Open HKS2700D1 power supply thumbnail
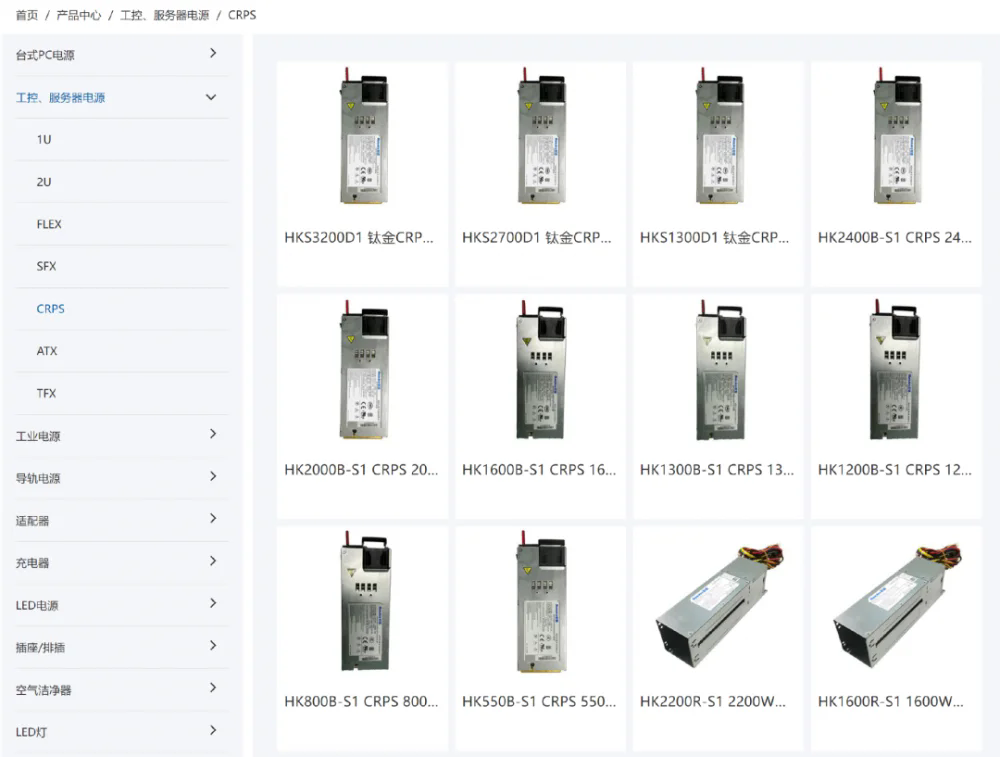This screenshot has height=757, width=1000. coord(541,136)
